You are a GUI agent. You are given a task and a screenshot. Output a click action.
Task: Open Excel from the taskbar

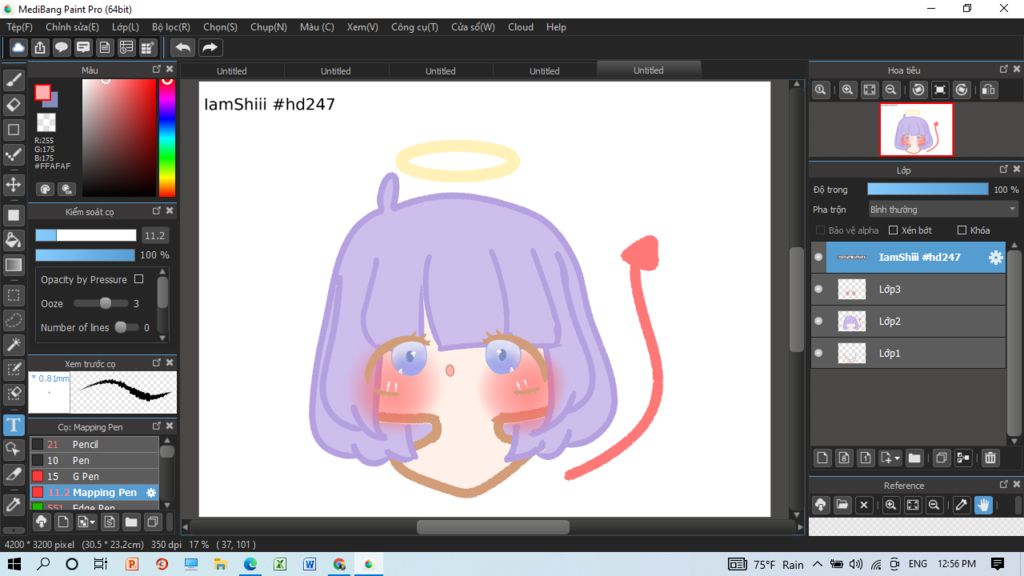click(x=280, y=564)
